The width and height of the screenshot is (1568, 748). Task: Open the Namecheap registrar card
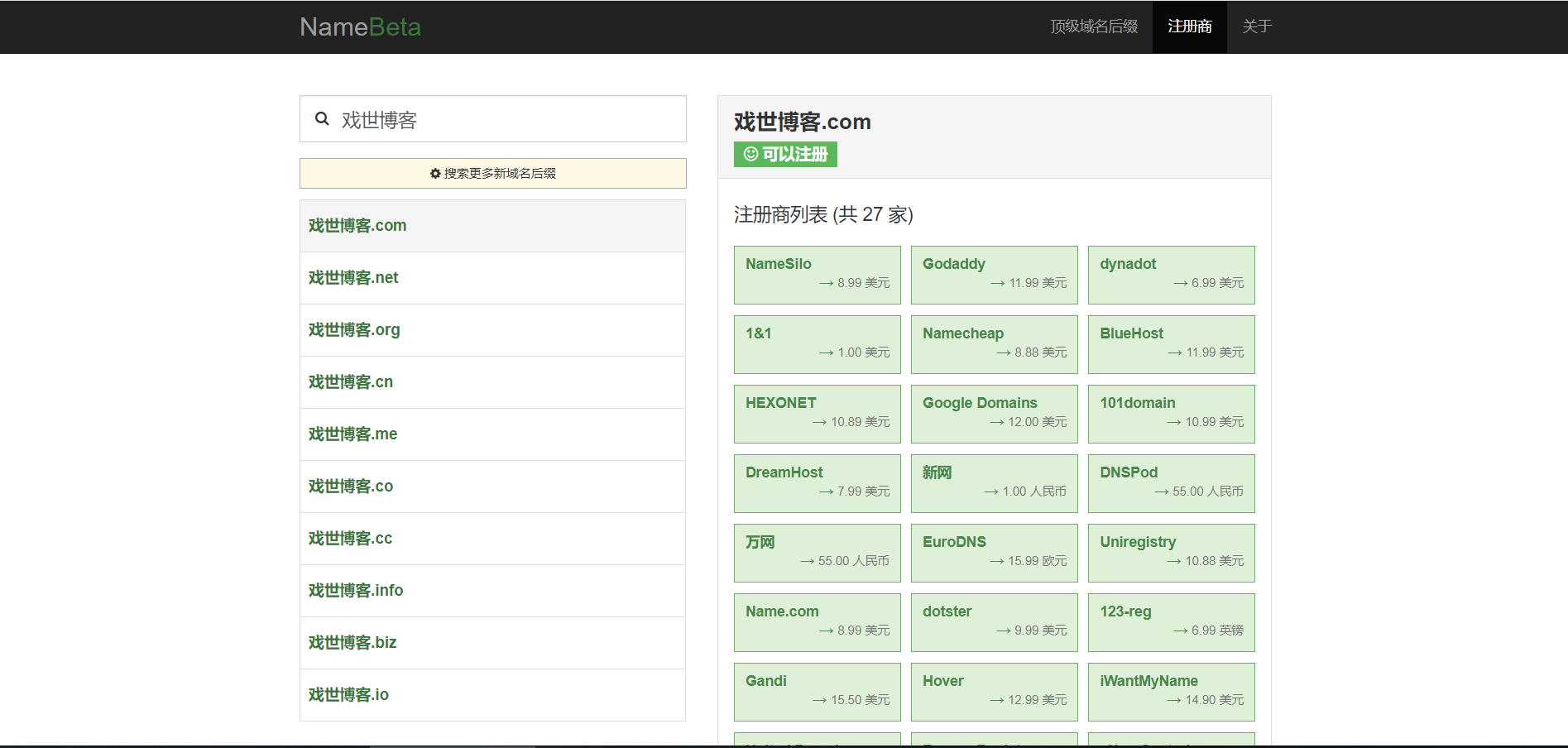(x=995, y=344)
